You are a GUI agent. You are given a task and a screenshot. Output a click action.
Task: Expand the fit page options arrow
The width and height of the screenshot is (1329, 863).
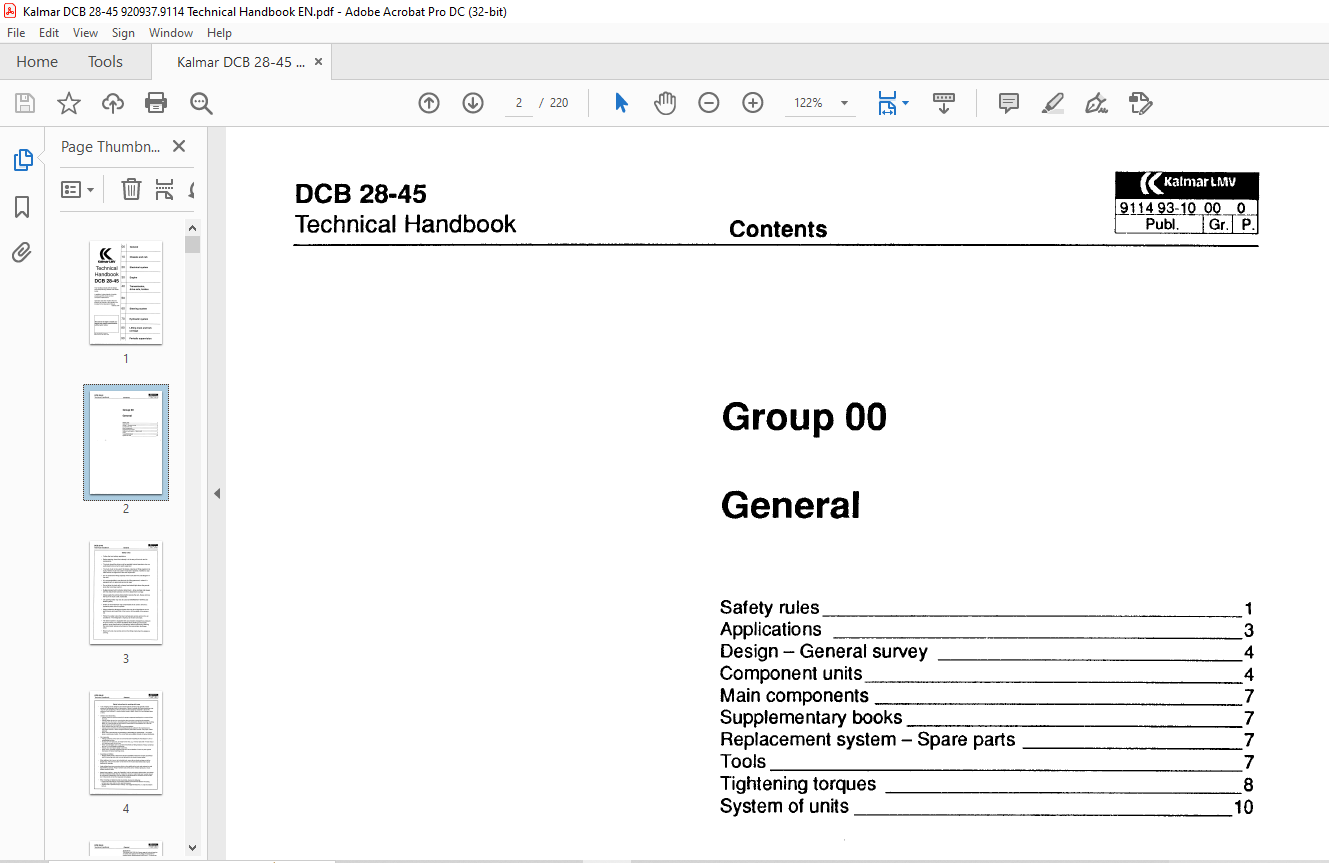905,103
